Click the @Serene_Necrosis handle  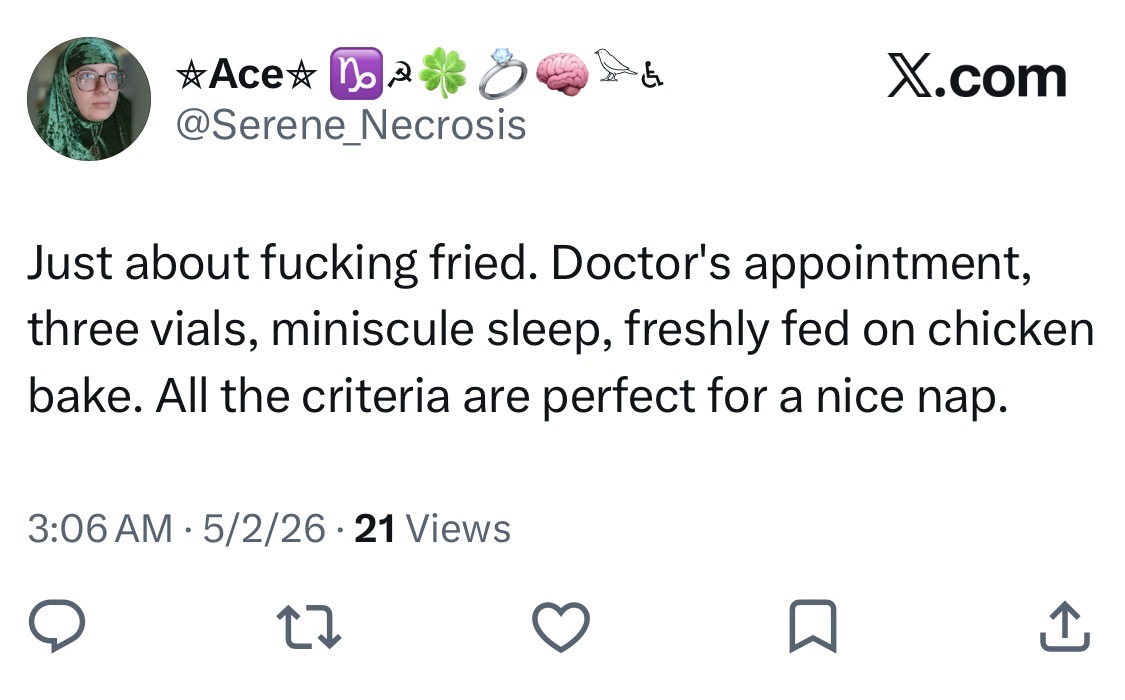click(x=351, y=125)
